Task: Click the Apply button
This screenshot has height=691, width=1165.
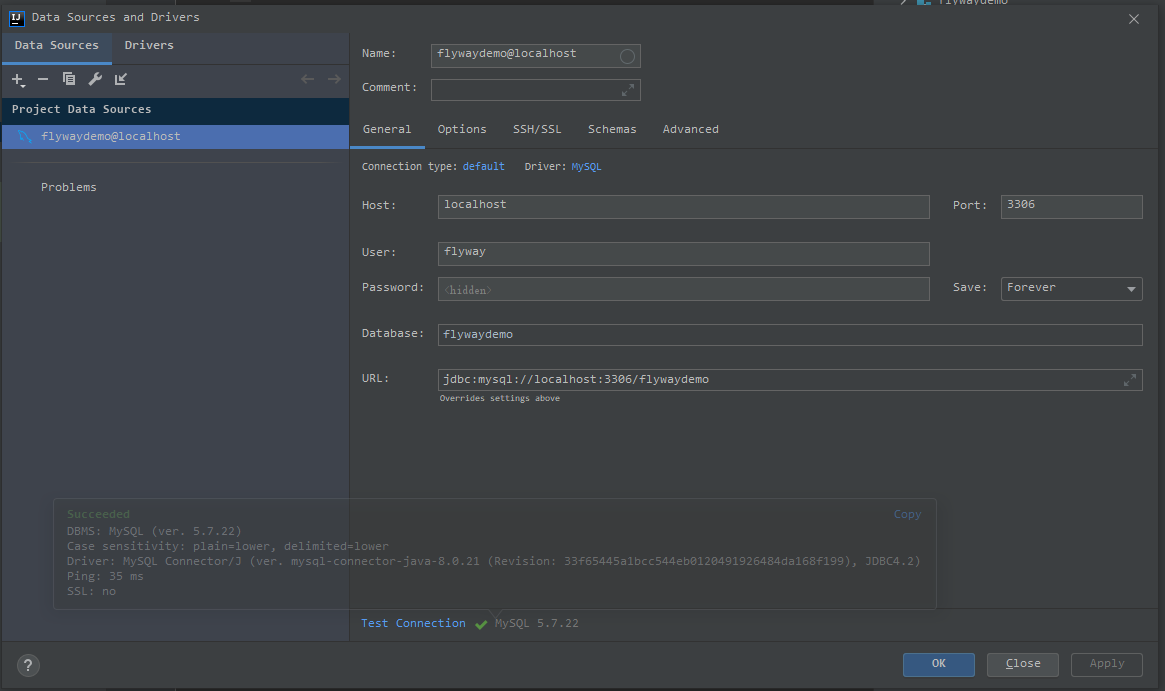Action: coord(1107,664)
